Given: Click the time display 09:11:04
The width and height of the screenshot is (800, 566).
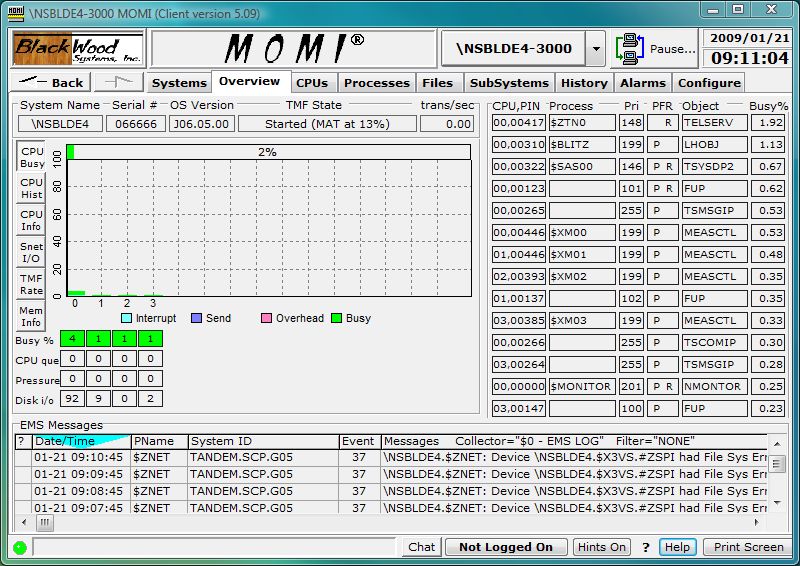Looking at the screenshot, I should [x=749, y=58].
